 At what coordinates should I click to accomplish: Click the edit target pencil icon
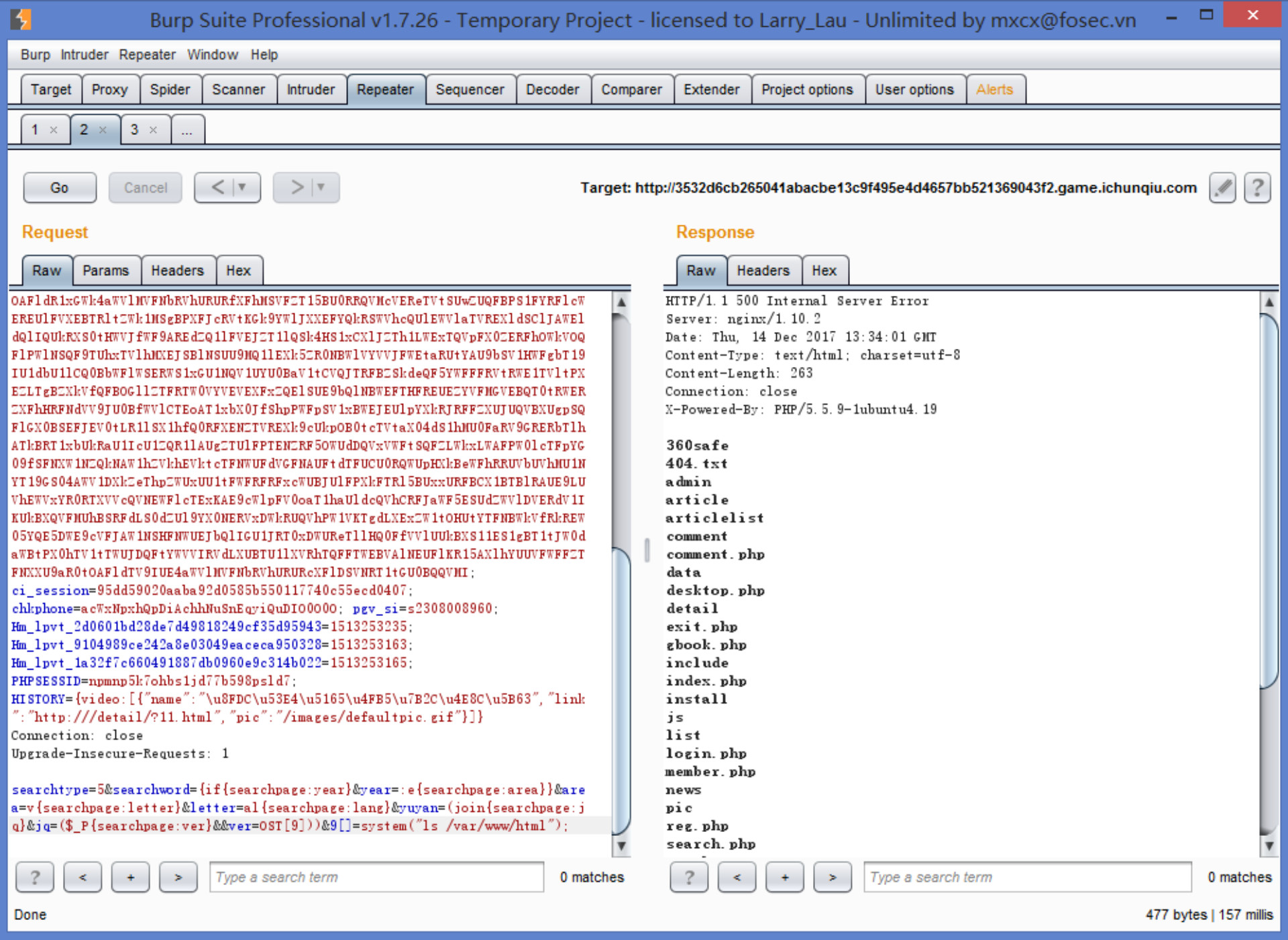coord(1222,188)
